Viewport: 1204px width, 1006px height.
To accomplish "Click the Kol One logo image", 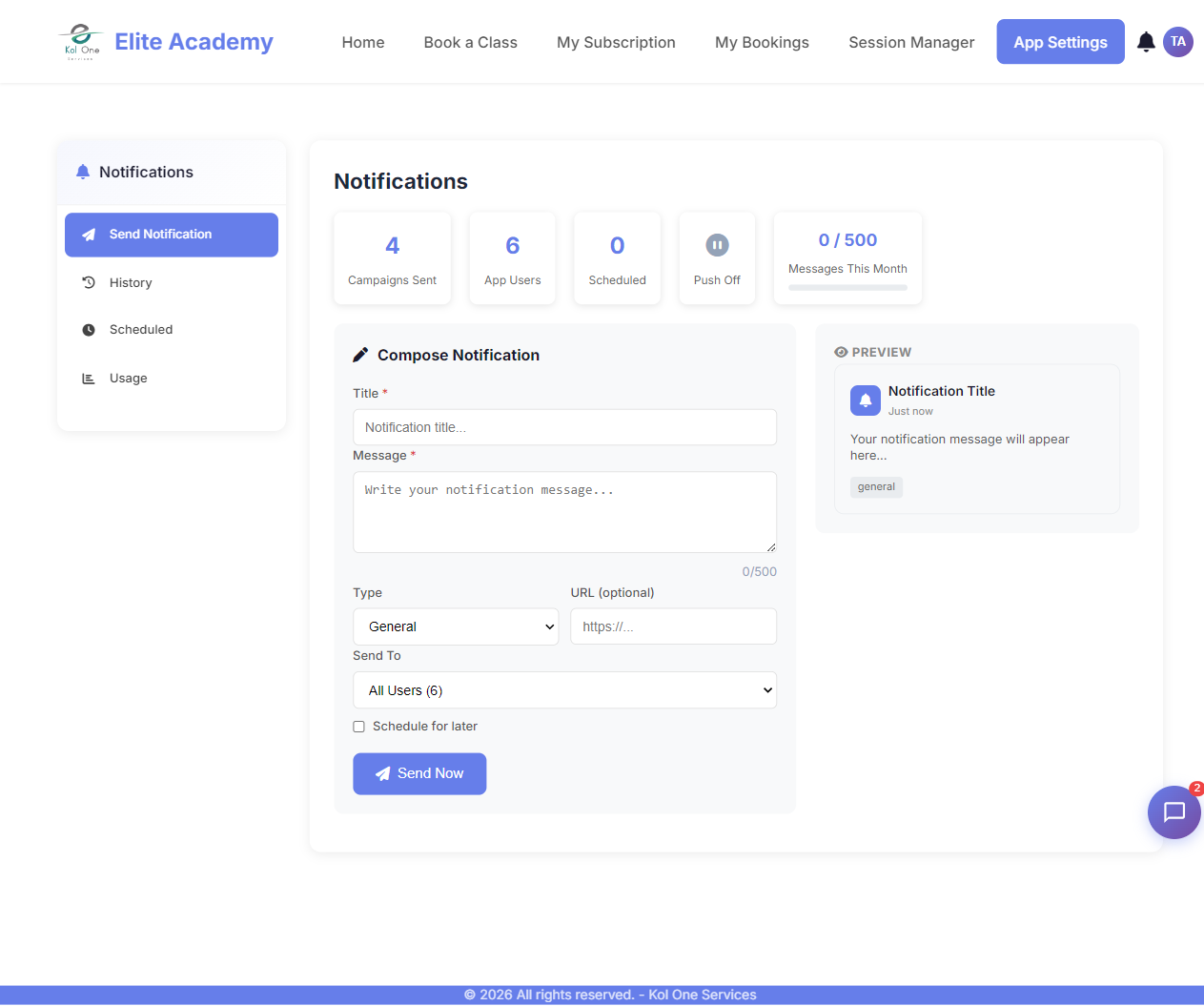I will (81, 43).
